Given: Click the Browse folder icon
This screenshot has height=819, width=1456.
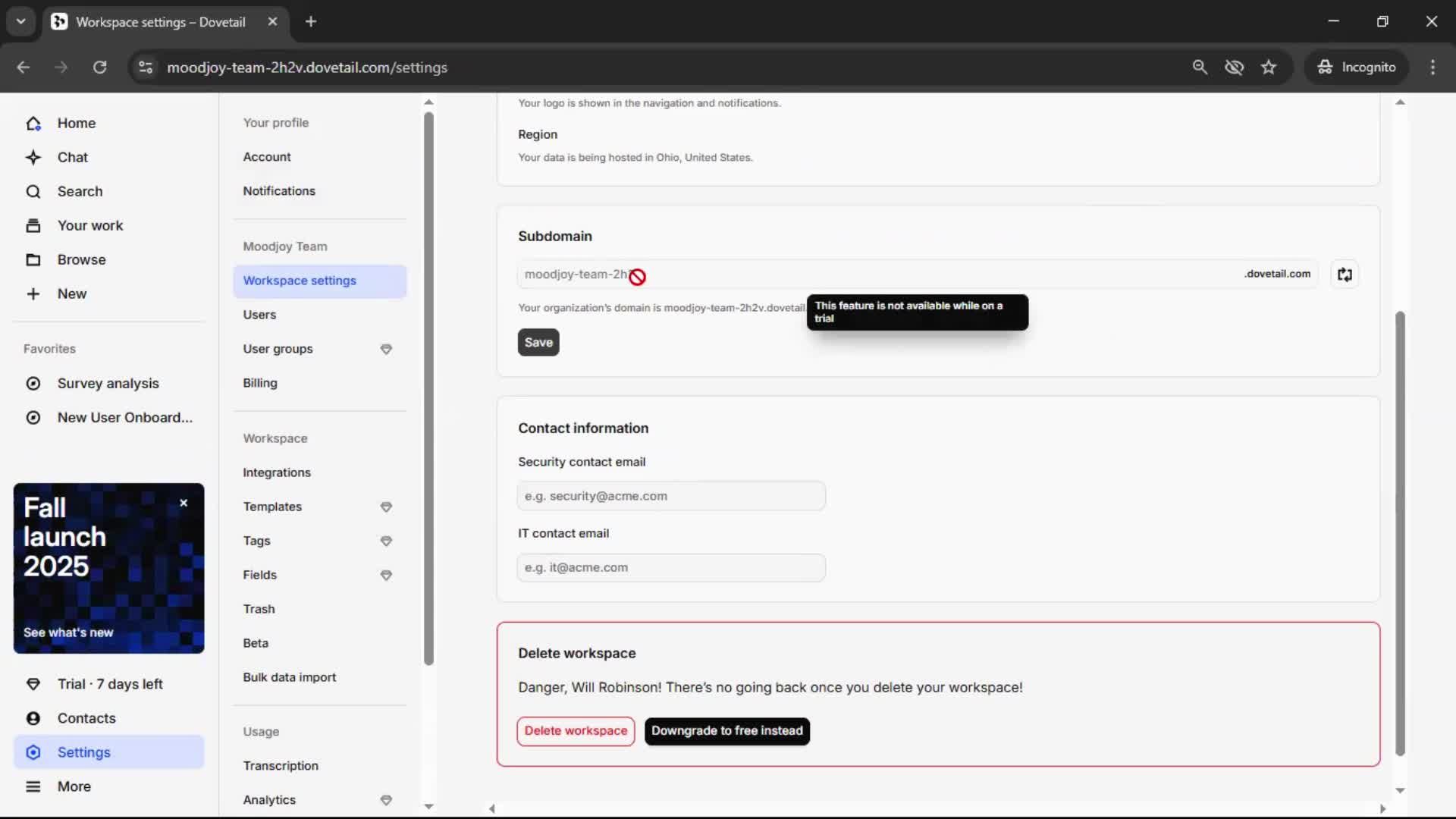Looking at the screenshot, I should (33, 260).
